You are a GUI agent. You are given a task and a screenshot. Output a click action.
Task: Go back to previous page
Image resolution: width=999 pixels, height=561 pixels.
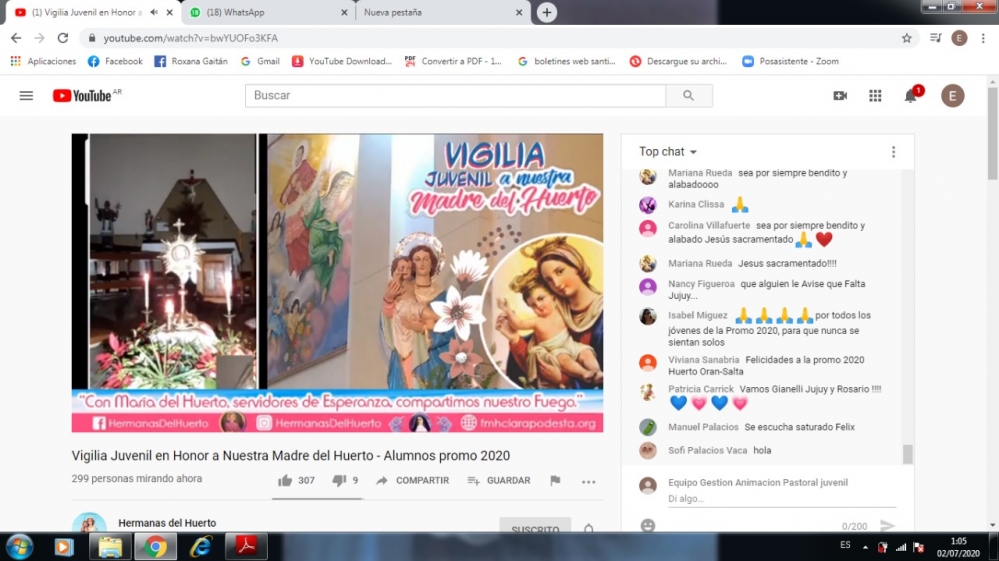(16, 38)
